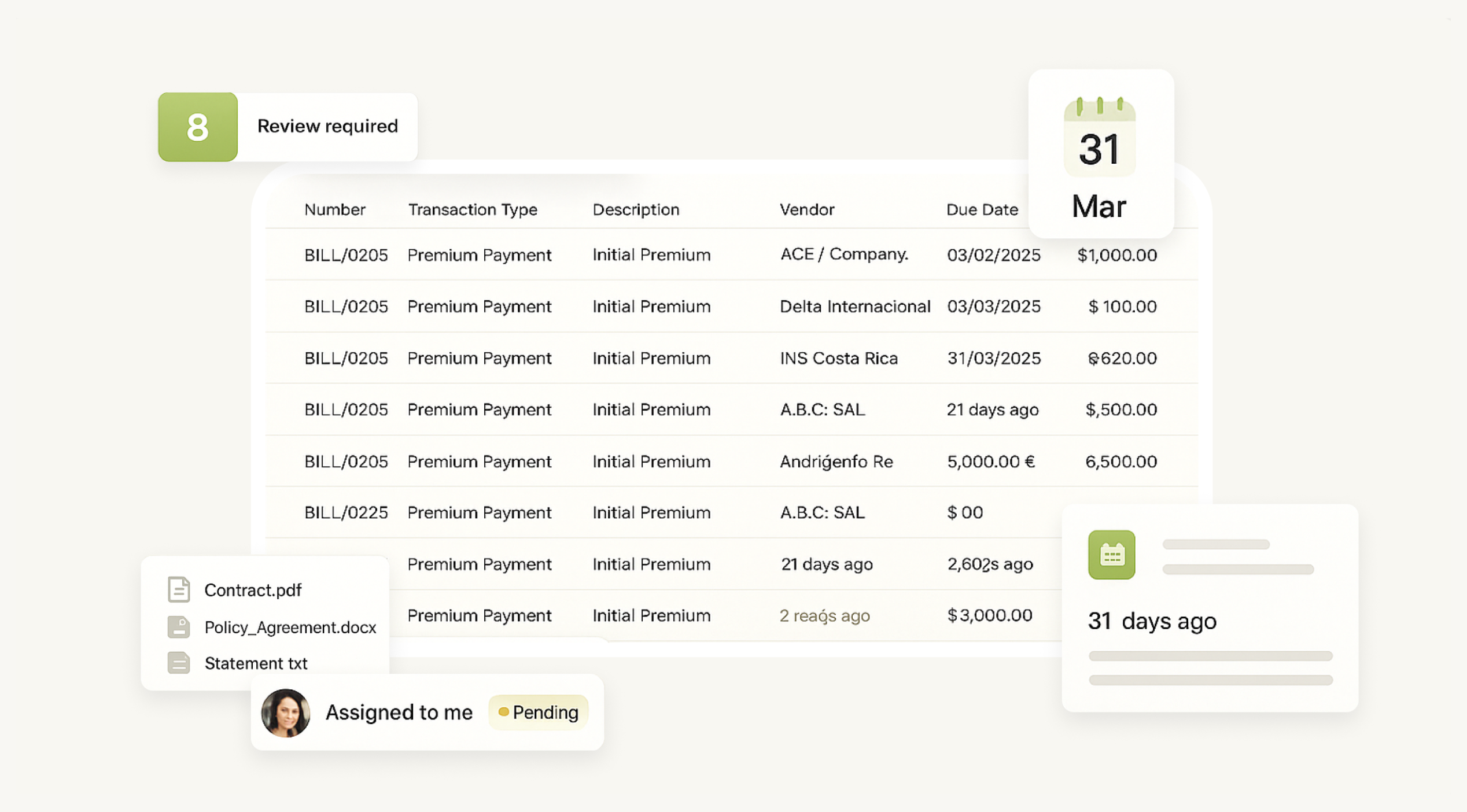This screenshot has width=1467, height=812.
Task: Click the green number 8 badge
Action: pyautogui.click(x=198, y=127)
